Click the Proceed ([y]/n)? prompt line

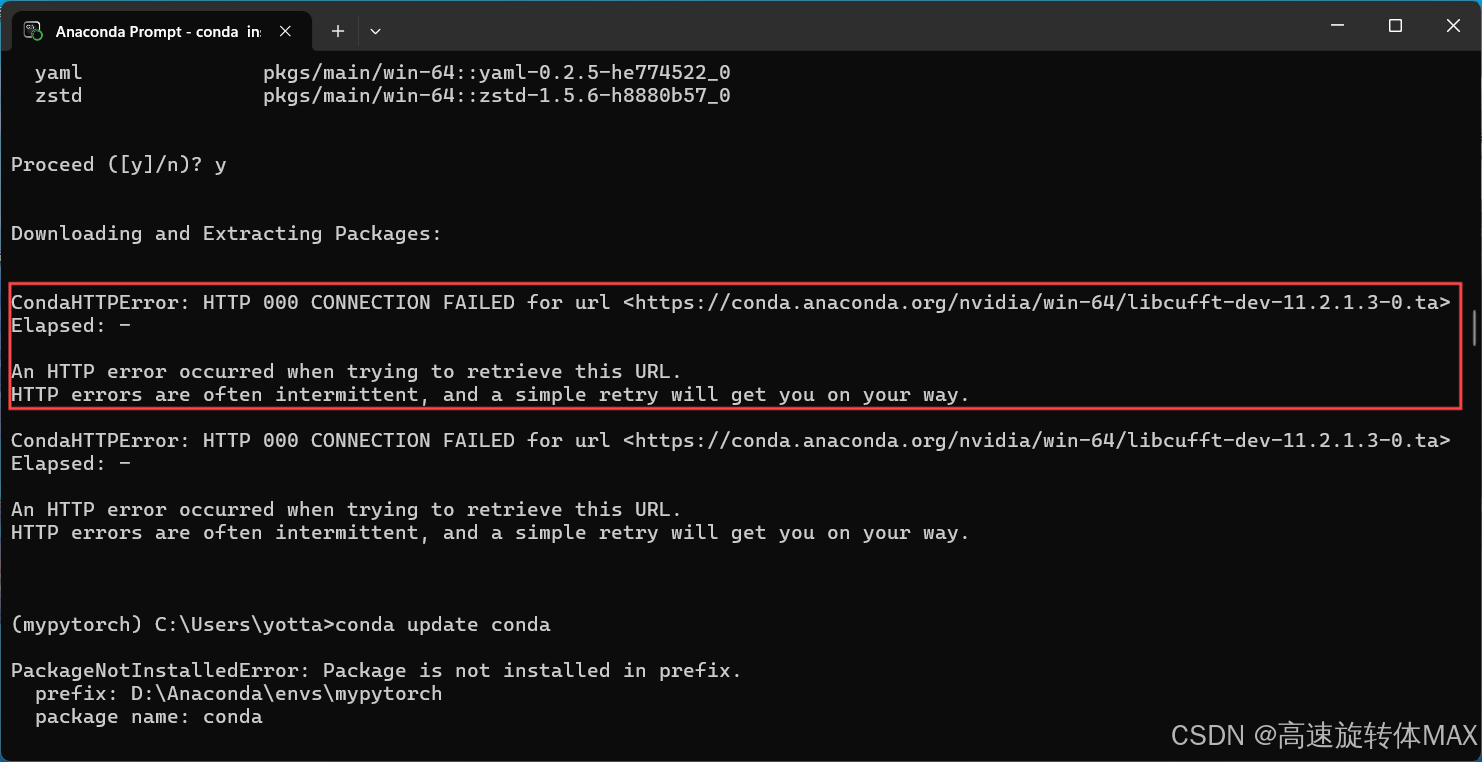(x=115, y=164)
